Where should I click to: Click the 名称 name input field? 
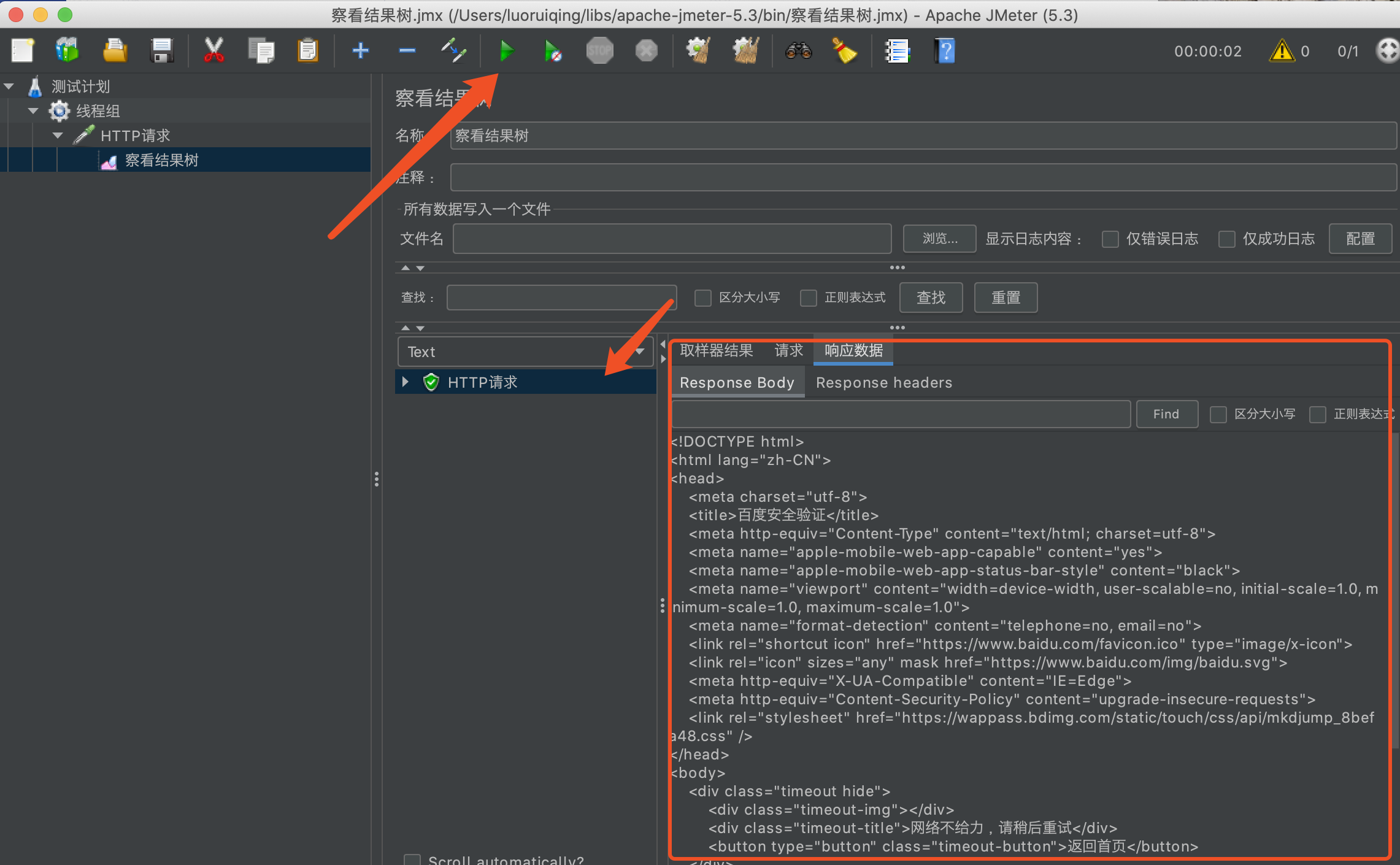[923, 136]
